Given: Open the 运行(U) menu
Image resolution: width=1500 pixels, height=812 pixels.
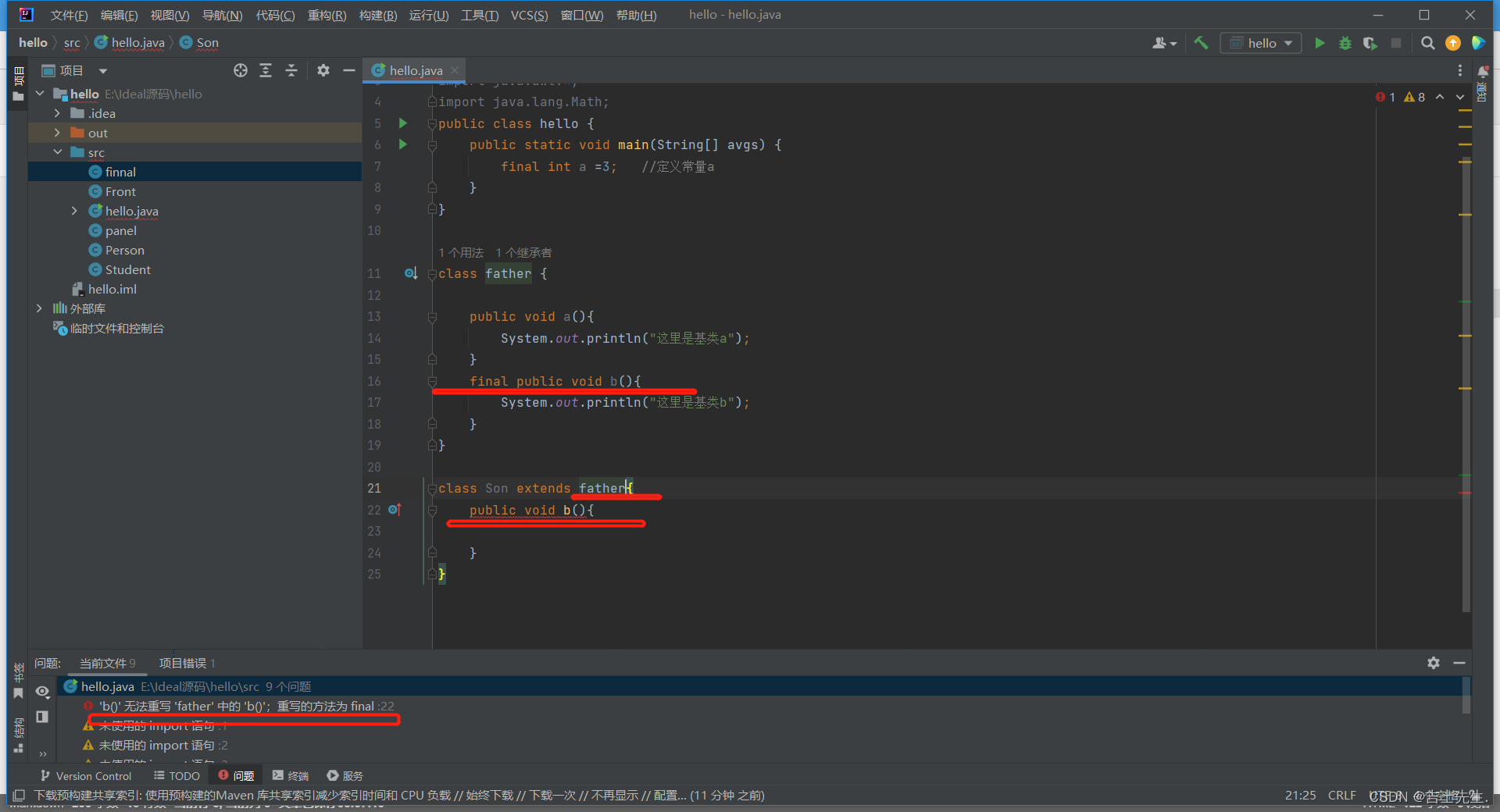Looking at the screenshot, I should point(429,15).
